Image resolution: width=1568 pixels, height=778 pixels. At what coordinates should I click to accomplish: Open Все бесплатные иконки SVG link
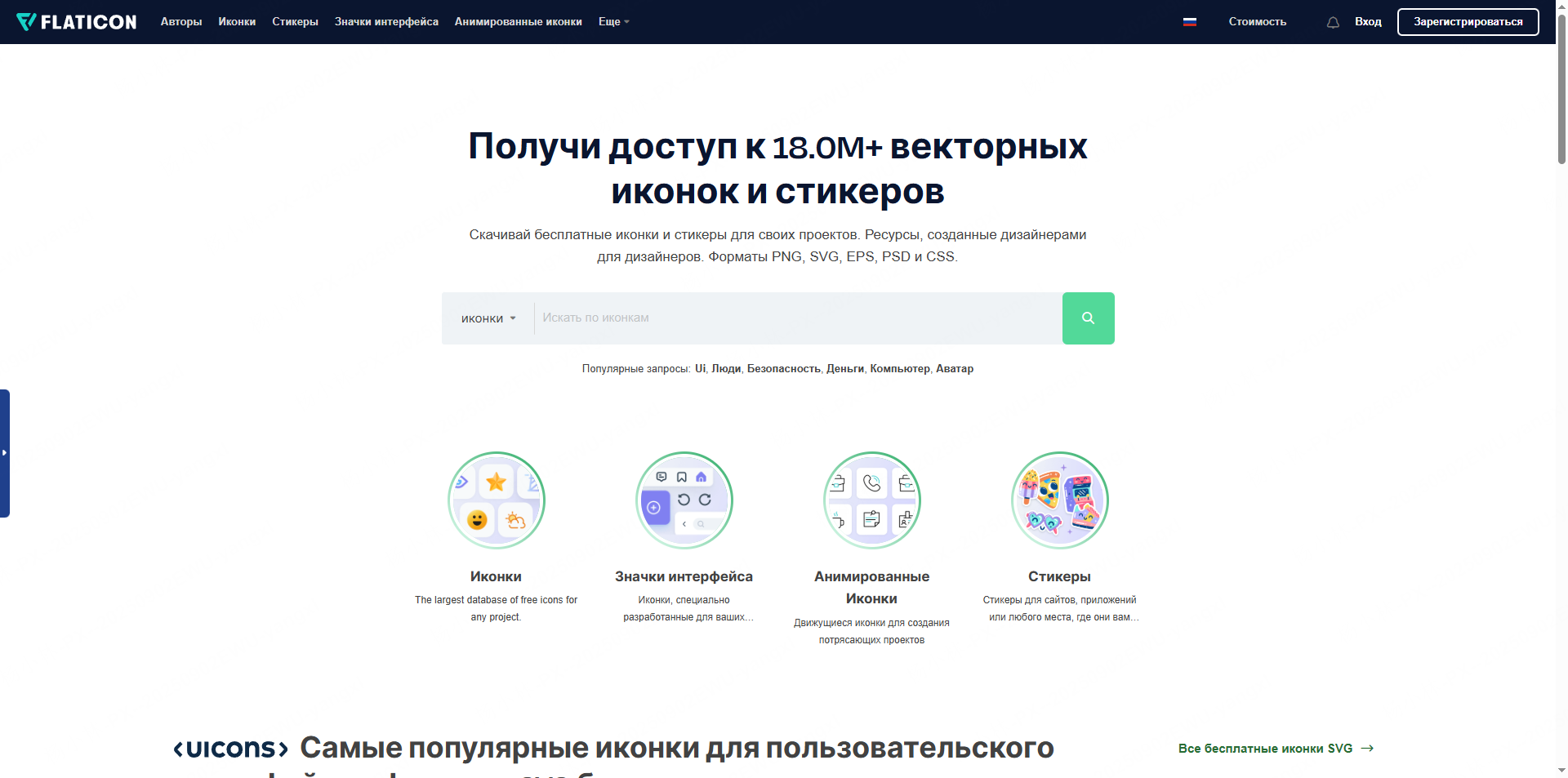point(1276,749)
